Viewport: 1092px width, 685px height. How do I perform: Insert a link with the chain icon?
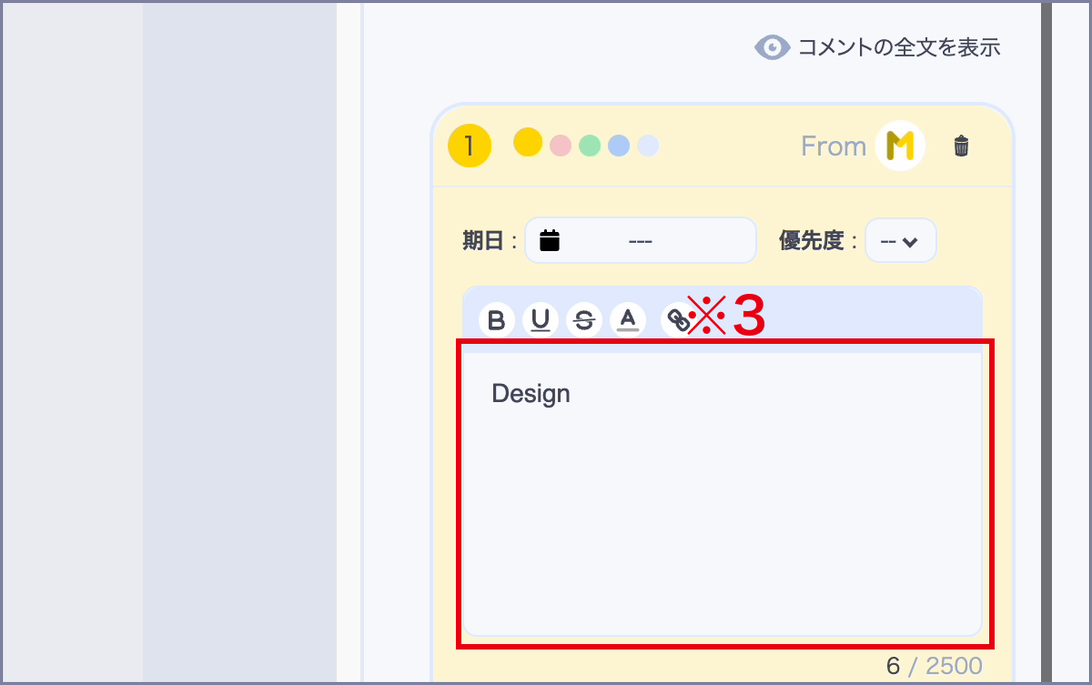point(677,320)
